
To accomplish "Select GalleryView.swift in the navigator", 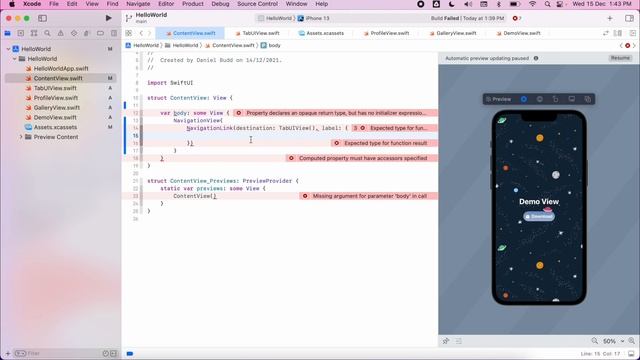I will 56,108.
